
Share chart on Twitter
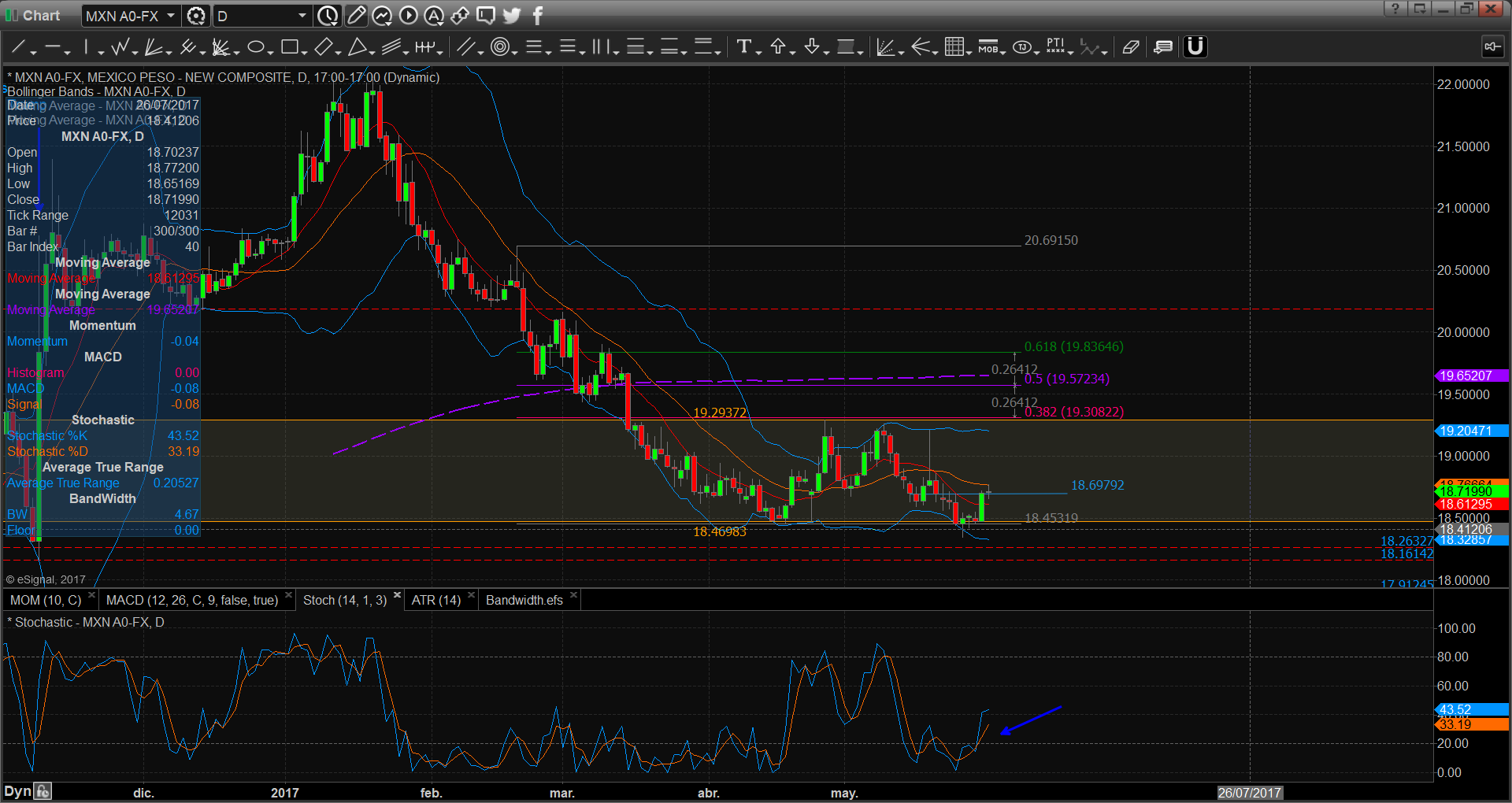tap(512, 16)
